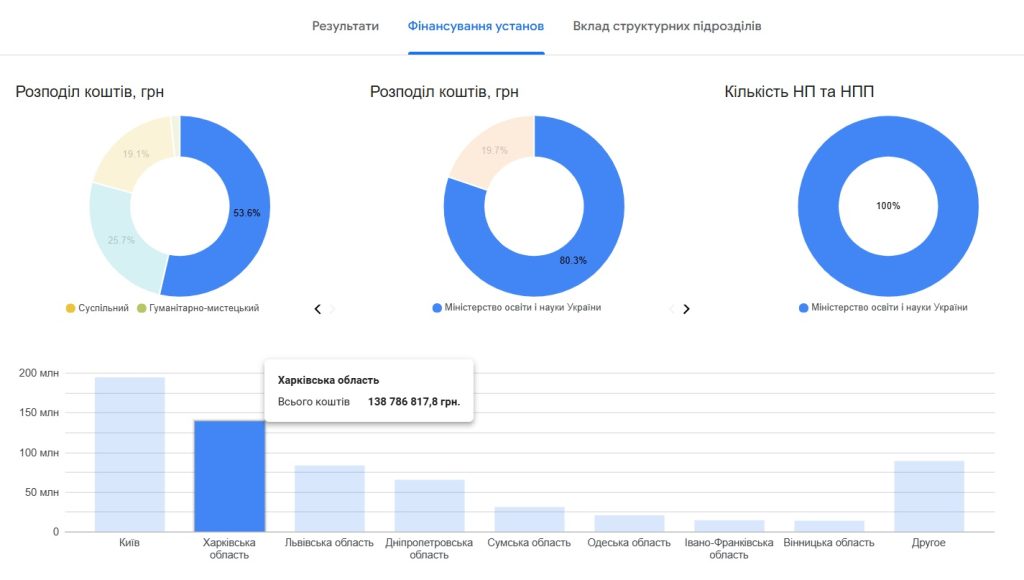
Task: Switch to the Результати tab
Action: [346, 27]
